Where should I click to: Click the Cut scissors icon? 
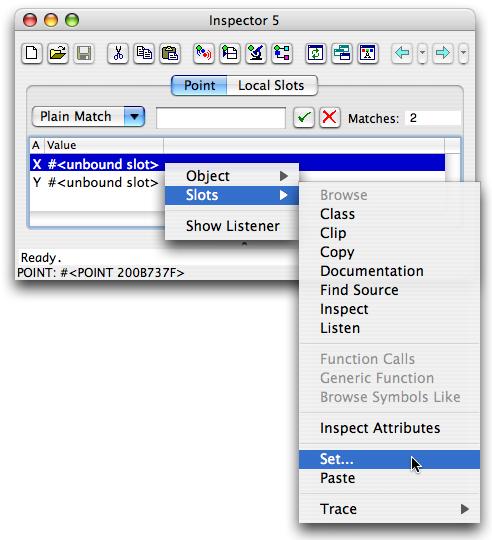tap(118, 53)
